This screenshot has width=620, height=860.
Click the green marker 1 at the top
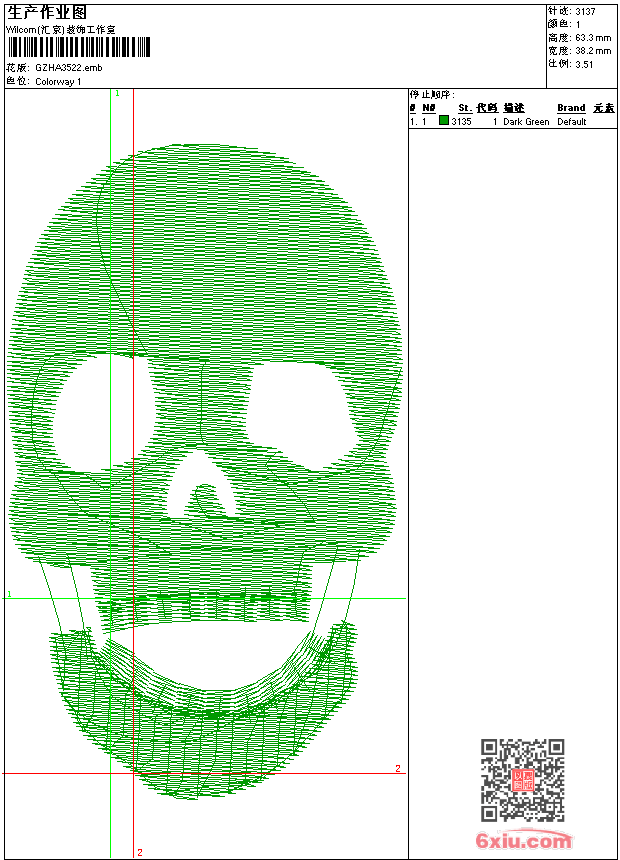(x=117, y=93)
